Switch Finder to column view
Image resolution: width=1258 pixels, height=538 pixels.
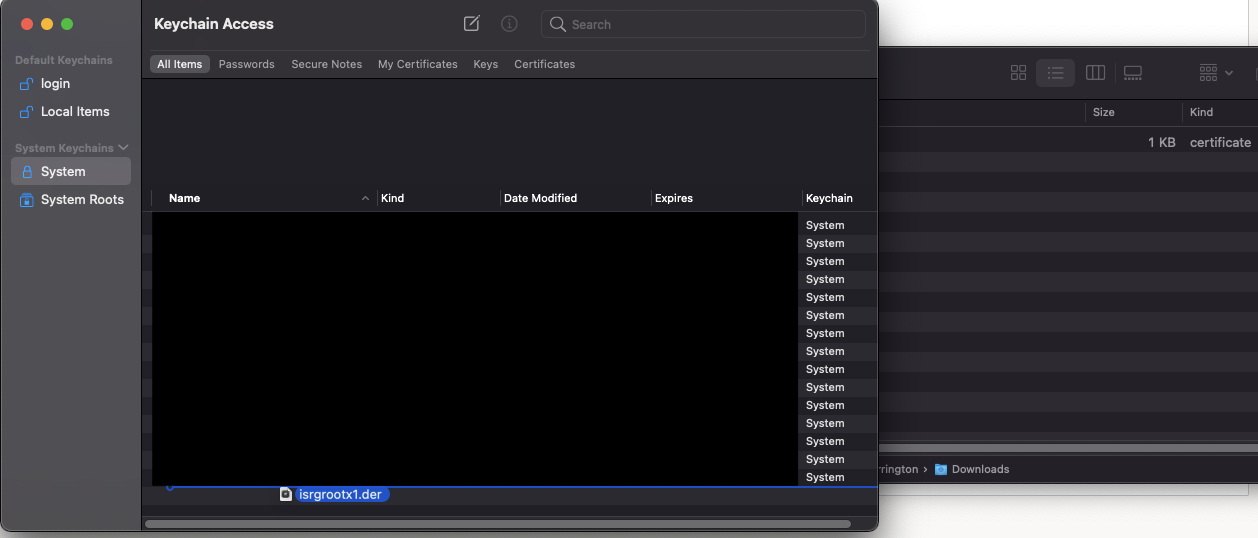click(x=1095, y=73)
